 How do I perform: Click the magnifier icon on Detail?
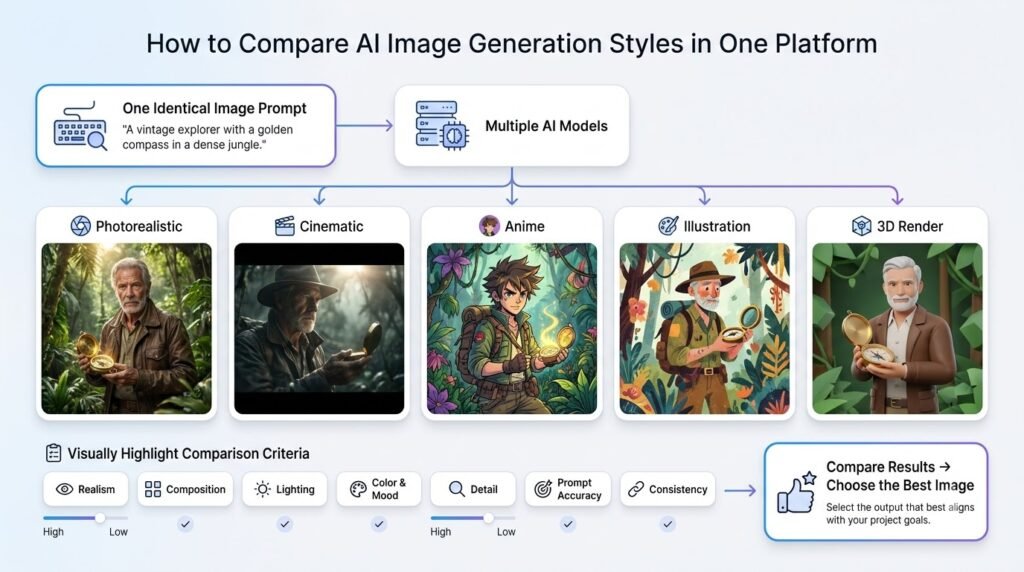[x=457, y=489]
